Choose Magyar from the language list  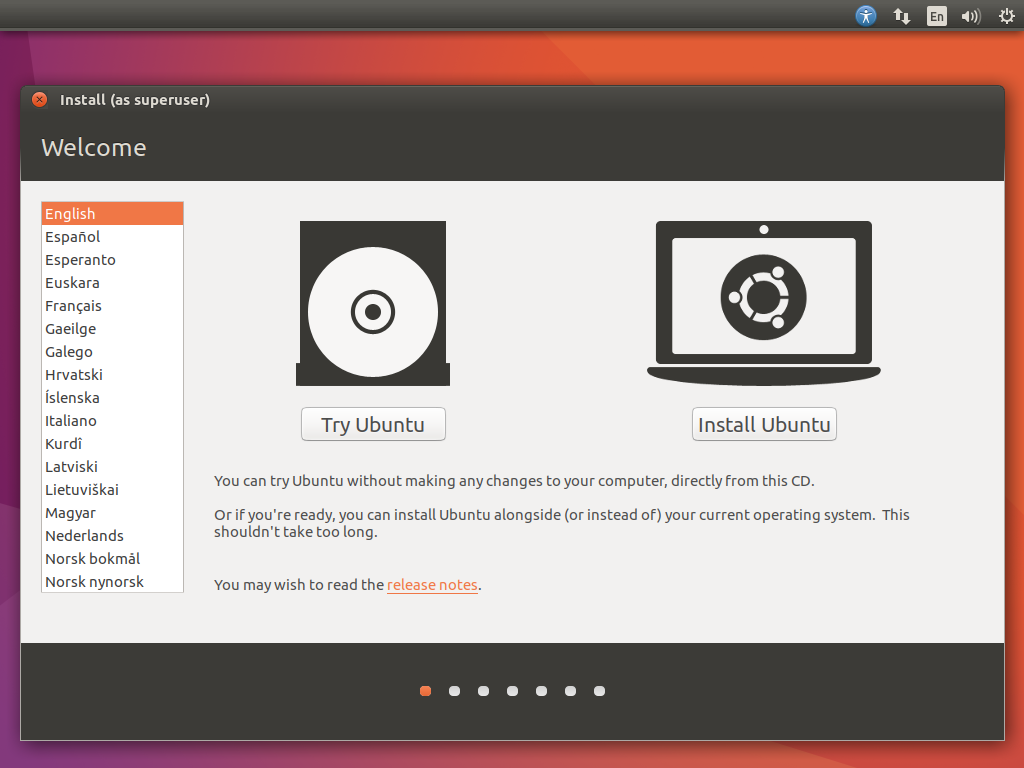click(70, 513)
